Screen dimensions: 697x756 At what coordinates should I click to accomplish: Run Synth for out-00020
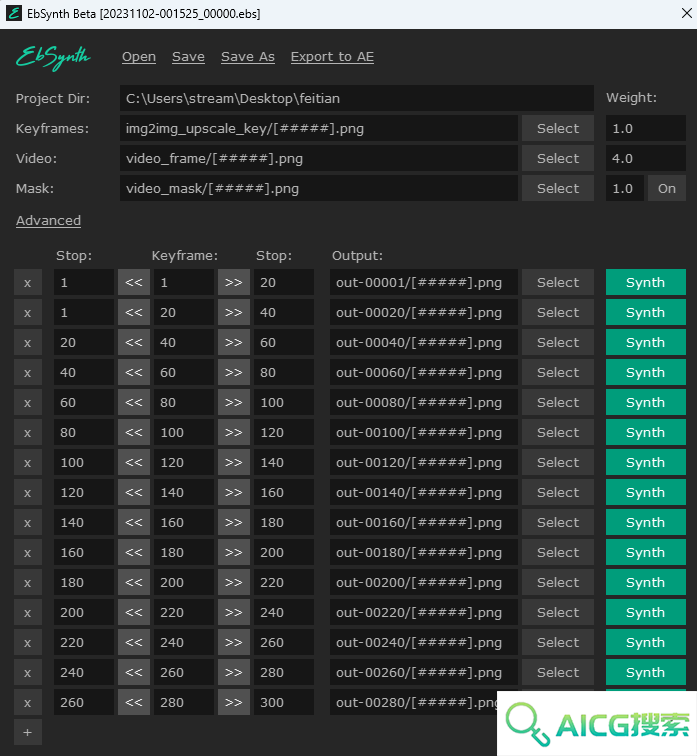pos(645,312)
